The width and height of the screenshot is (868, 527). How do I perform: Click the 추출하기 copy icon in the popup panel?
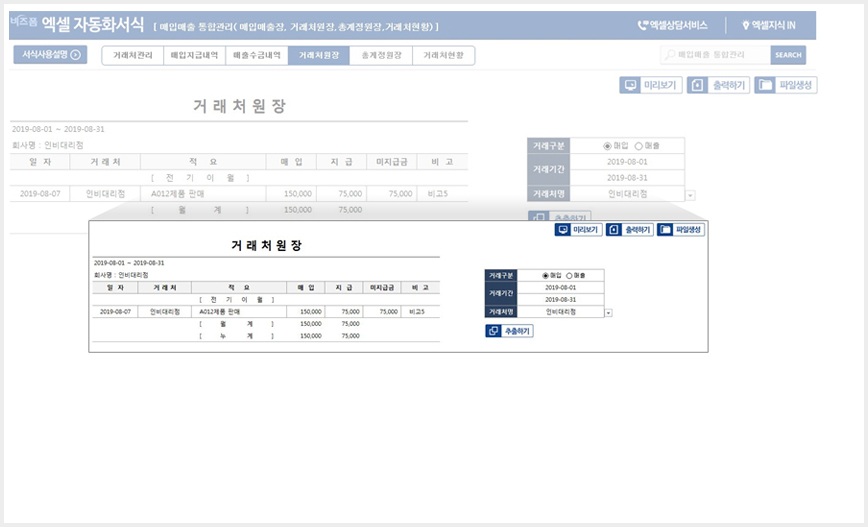coord(493,331)
